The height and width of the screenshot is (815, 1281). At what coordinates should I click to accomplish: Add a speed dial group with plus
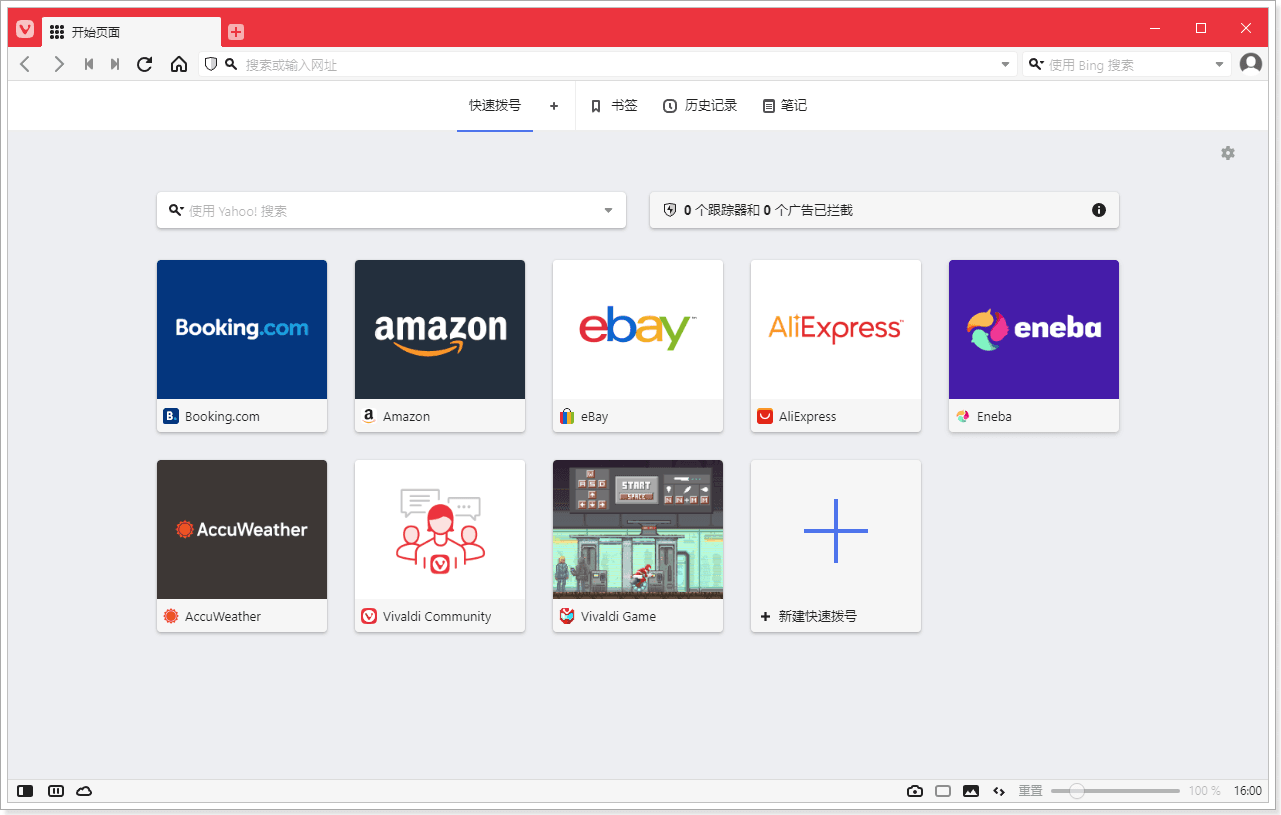click(554, 105)
